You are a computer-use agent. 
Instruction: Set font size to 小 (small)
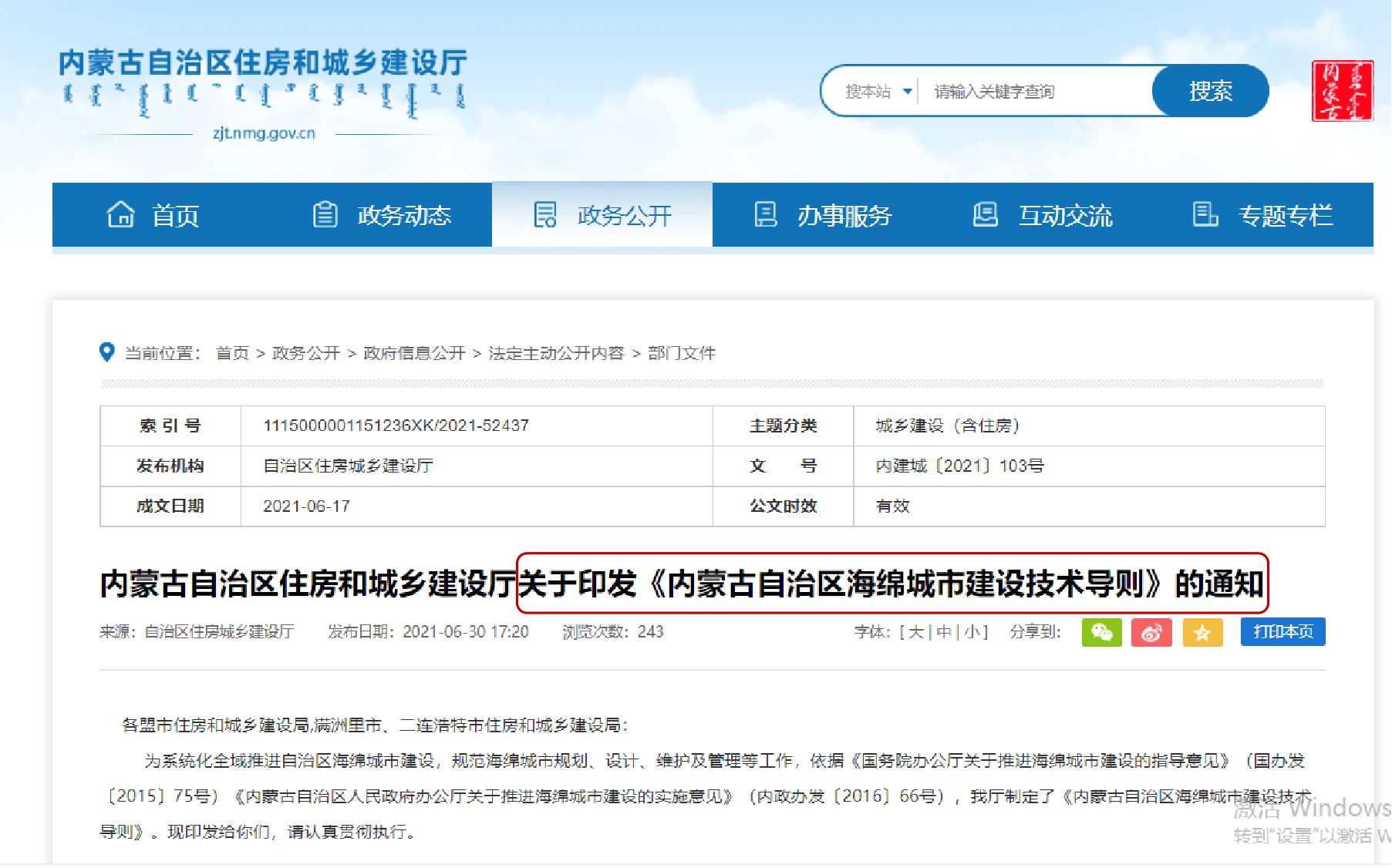pyautogui.click(x=972, y=632)
